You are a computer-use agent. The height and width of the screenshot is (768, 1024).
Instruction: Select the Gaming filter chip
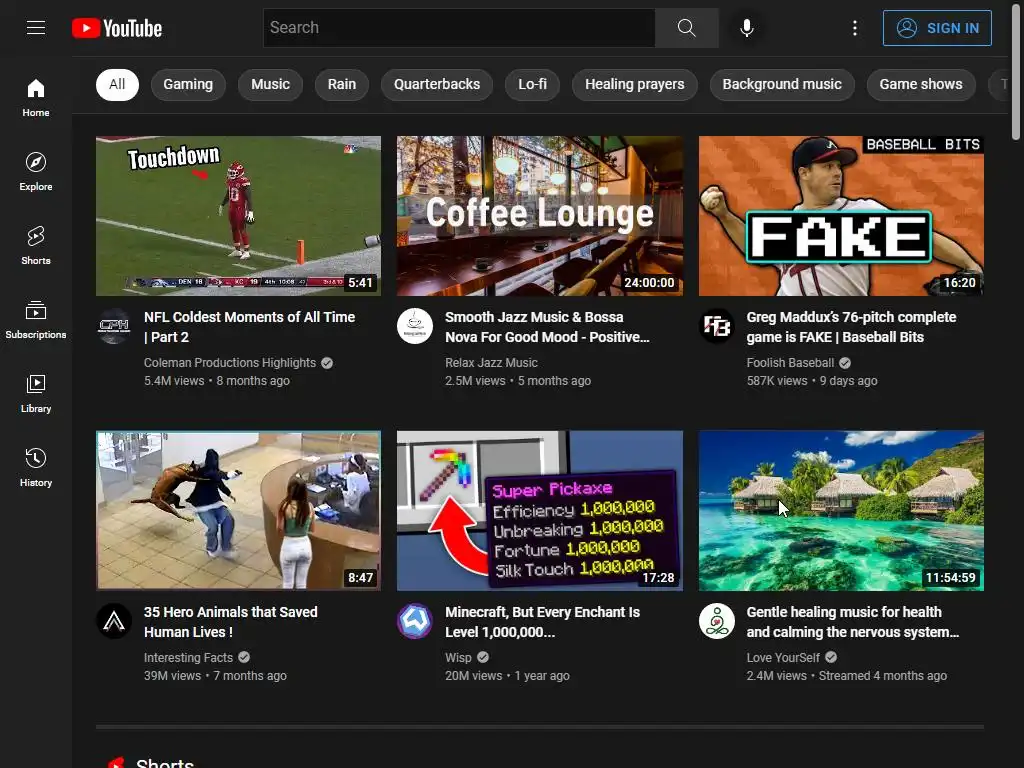[x=188, y=85]
